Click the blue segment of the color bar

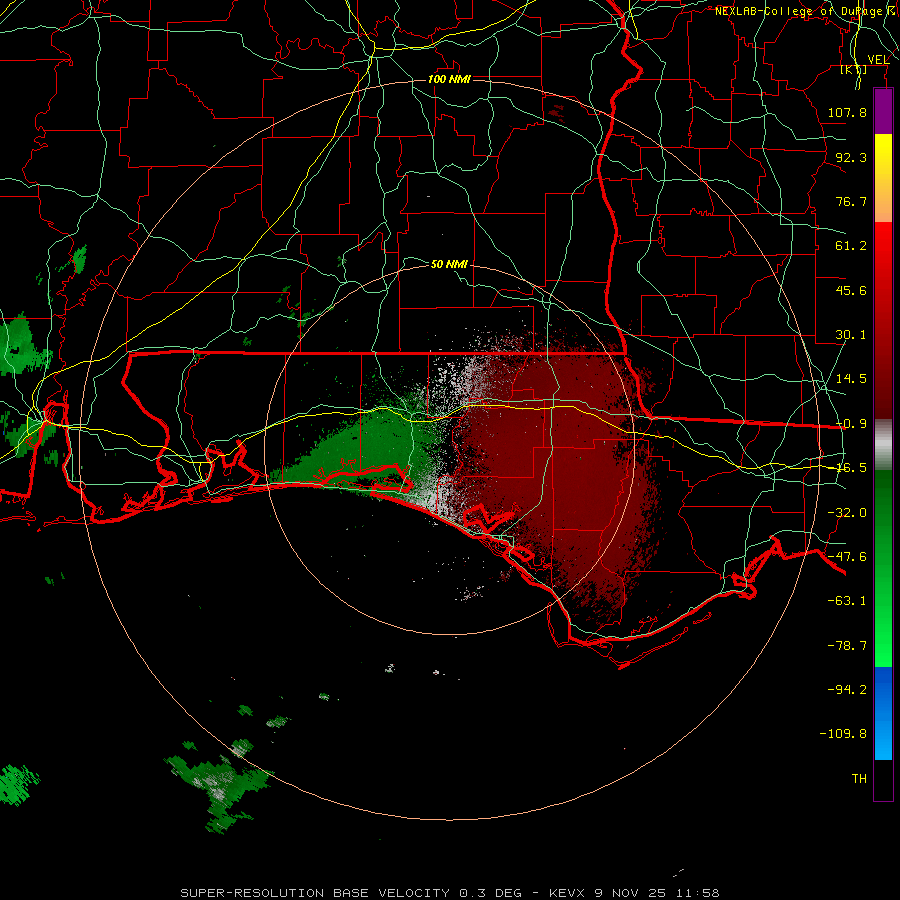(x=883, y=713)
